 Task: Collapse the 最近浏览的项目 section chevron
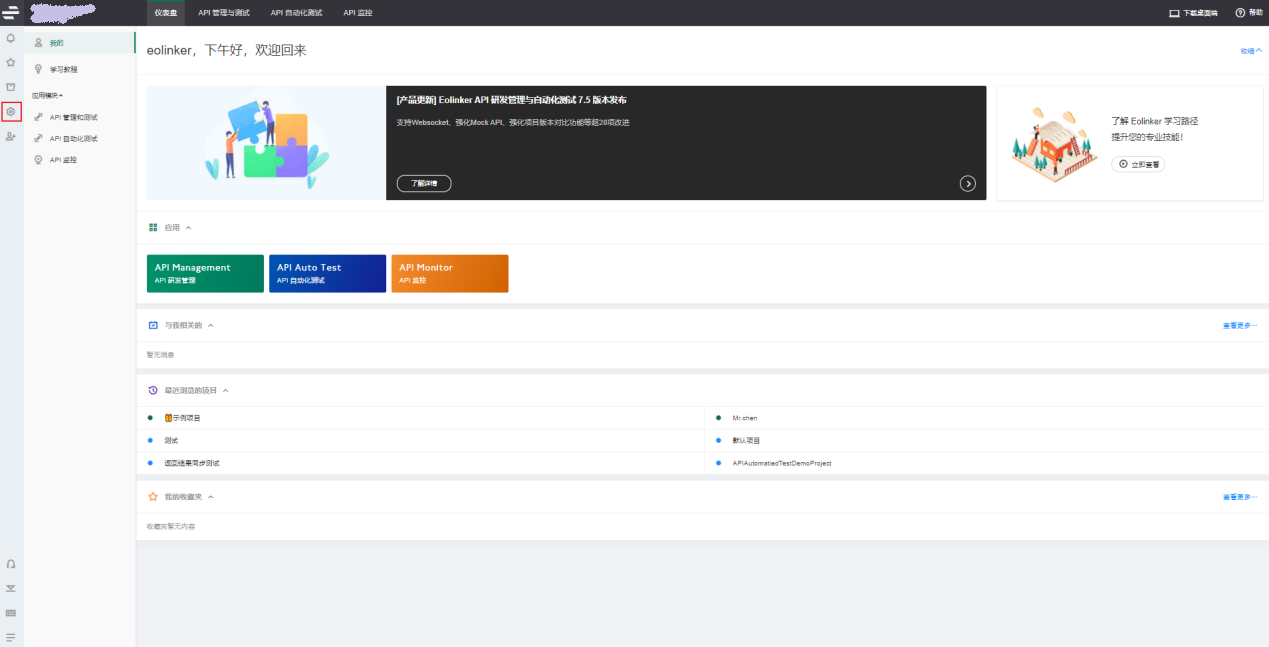coord(226,390)
